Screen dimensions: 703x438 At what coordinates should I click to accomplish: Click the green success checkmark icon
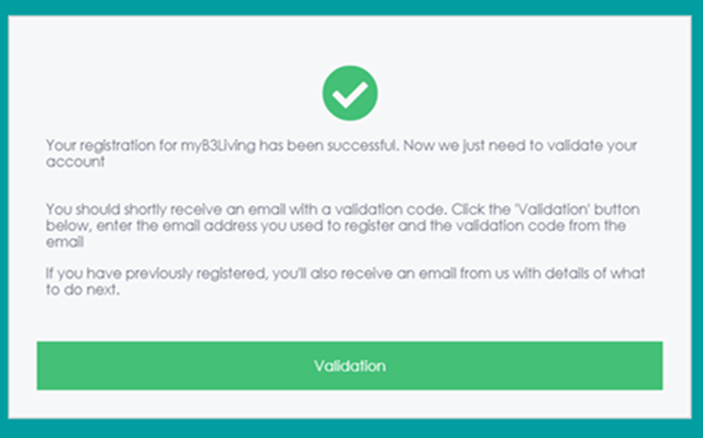350,93
